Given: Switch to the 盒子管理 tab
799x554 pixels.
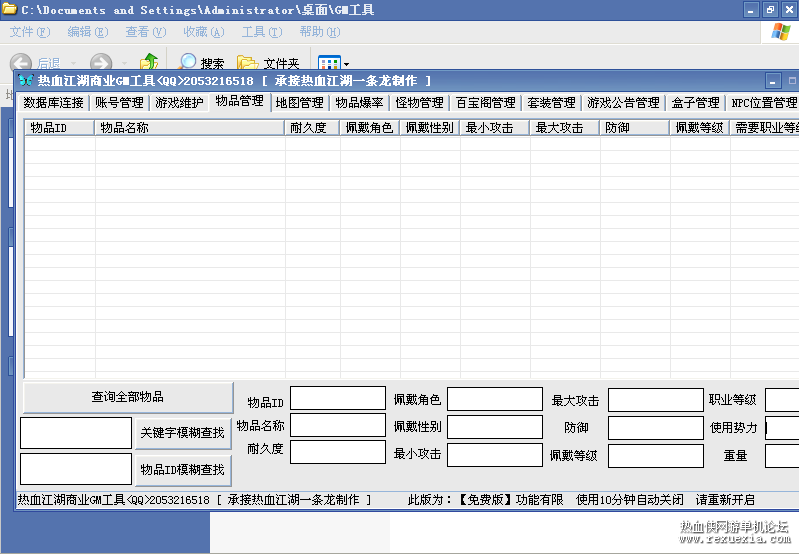Looking at the screenshot, I should click(x=696, y=102).
